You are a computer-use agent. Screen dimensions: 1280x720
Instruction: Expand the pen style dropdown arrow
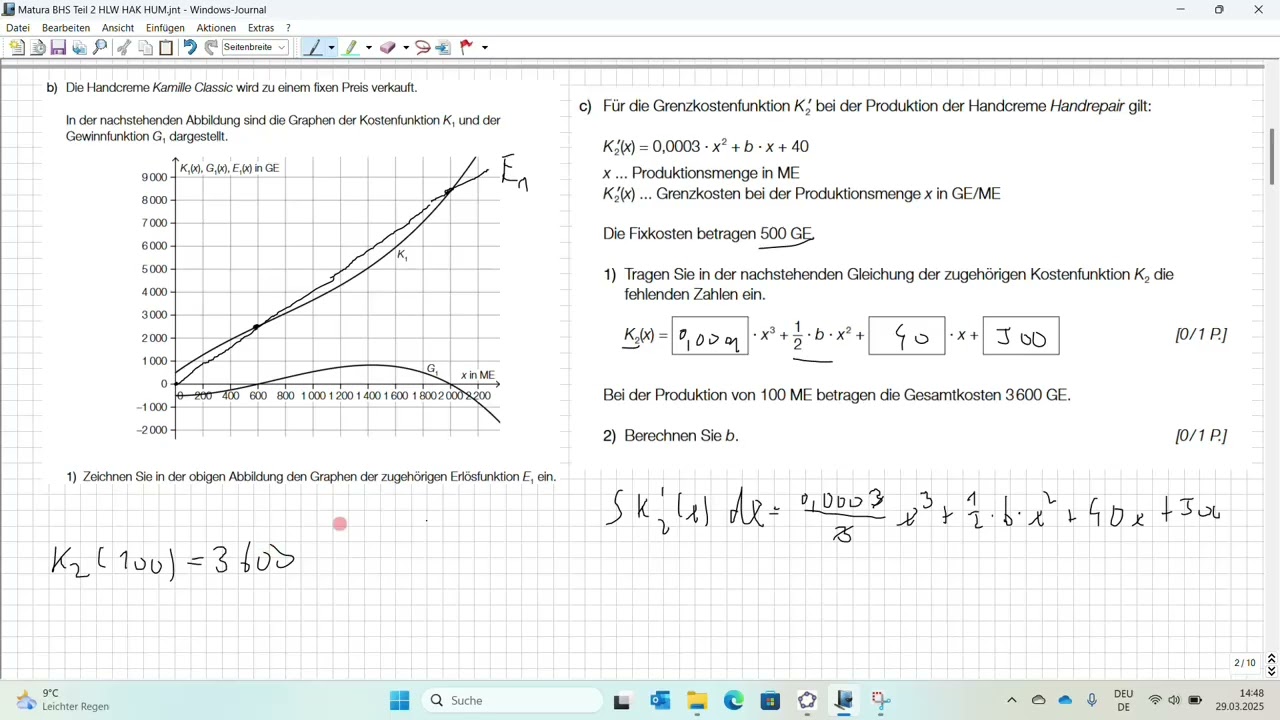pos(332,47)
